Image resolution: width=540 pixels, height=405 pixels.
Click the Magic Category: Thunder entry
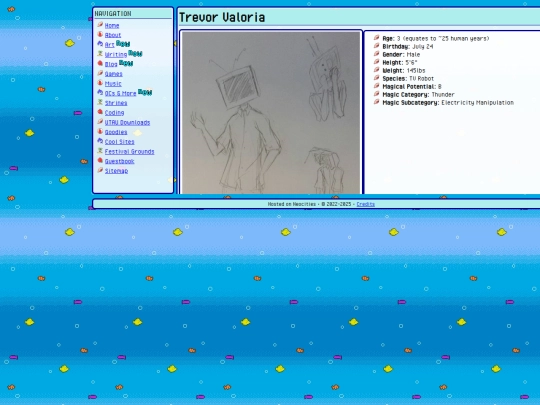pos(418,95)
